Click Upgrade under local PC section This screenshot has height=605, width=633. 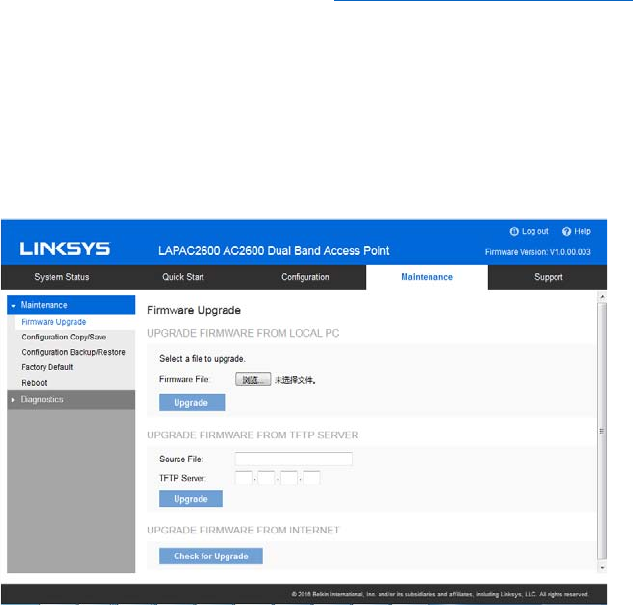[x=192, y=402]
